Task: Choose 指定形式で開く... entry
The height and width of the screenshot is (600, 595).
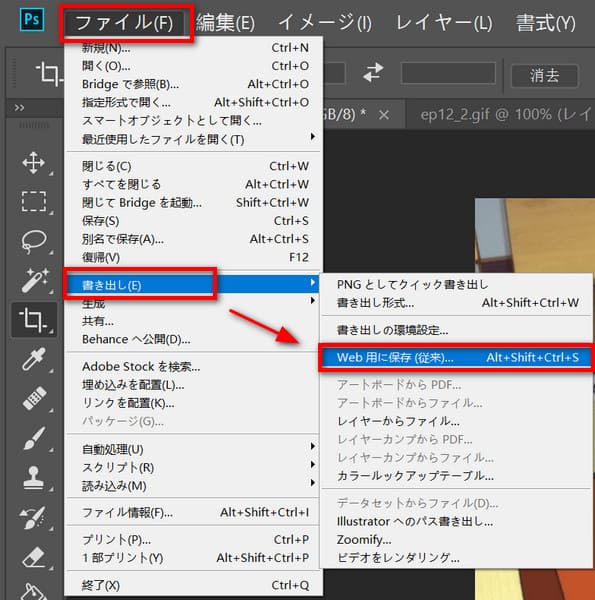Action: 195,103
